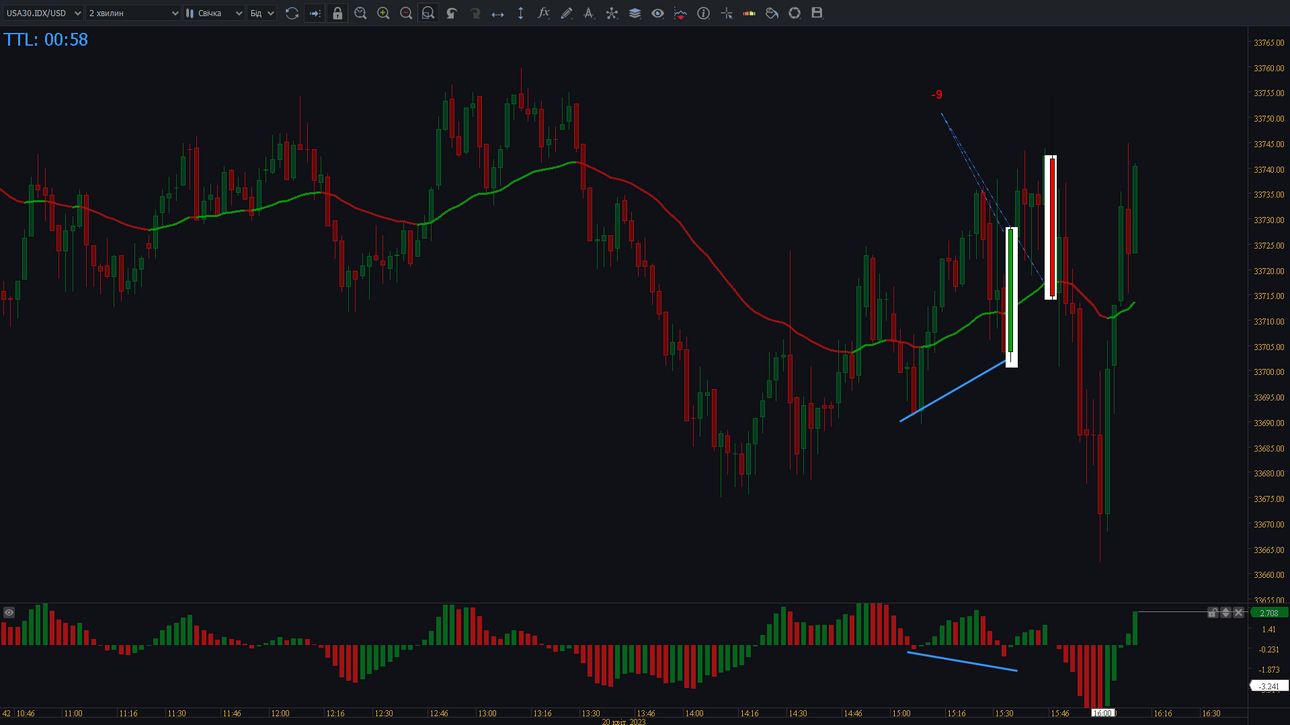This screenshot has height=725, width=1290.
Task: Click the 13:00 time axis label
Action: point(487,714)
